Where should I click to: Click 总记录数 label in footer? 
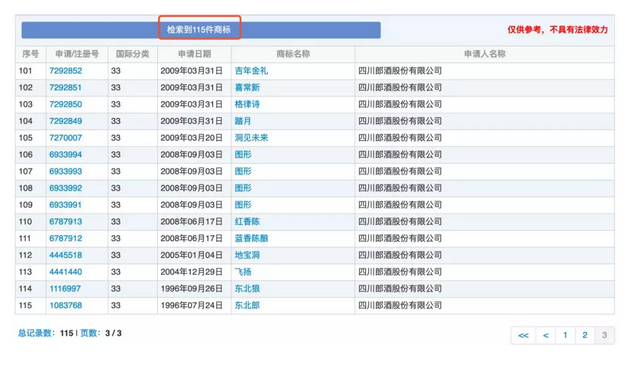coord(35,333)
